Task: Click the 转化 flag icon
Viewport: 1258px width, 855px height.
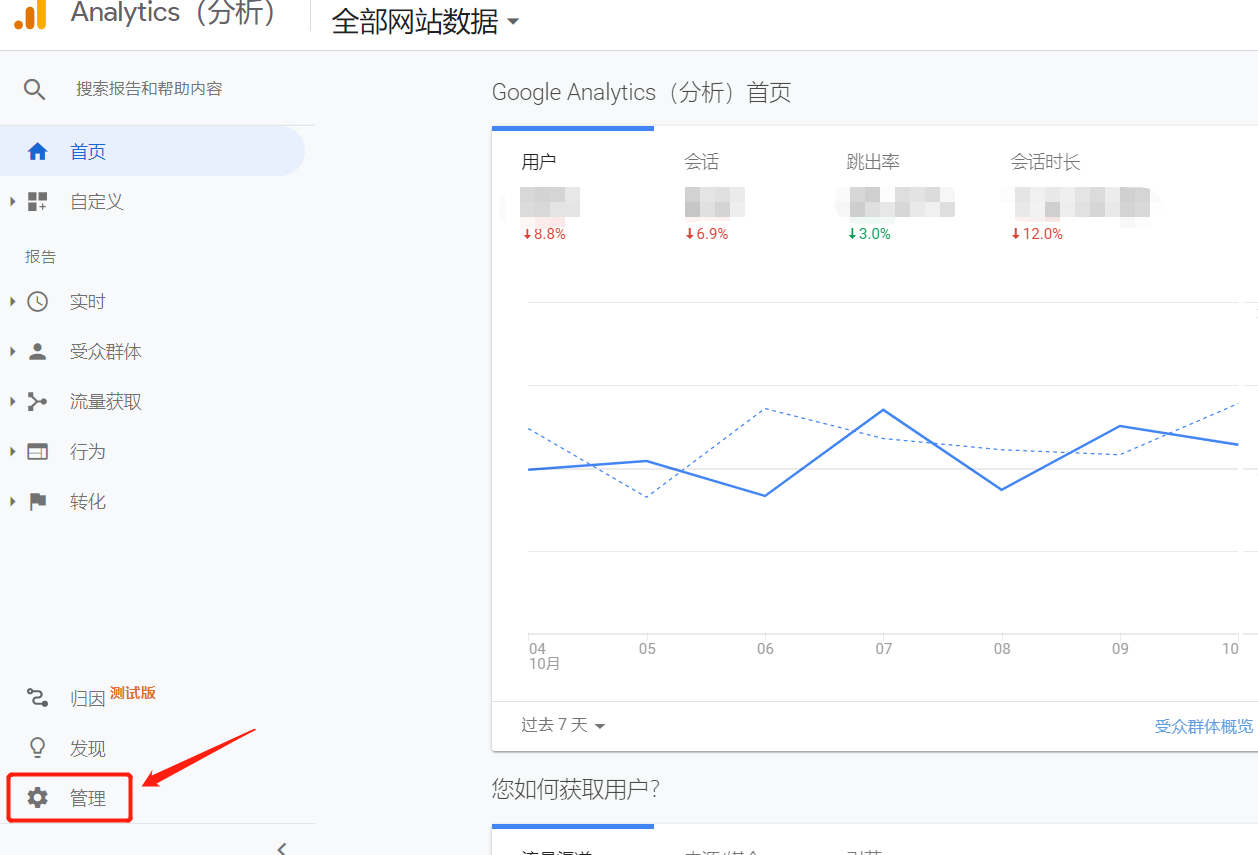Action: [x=38, y=502]
